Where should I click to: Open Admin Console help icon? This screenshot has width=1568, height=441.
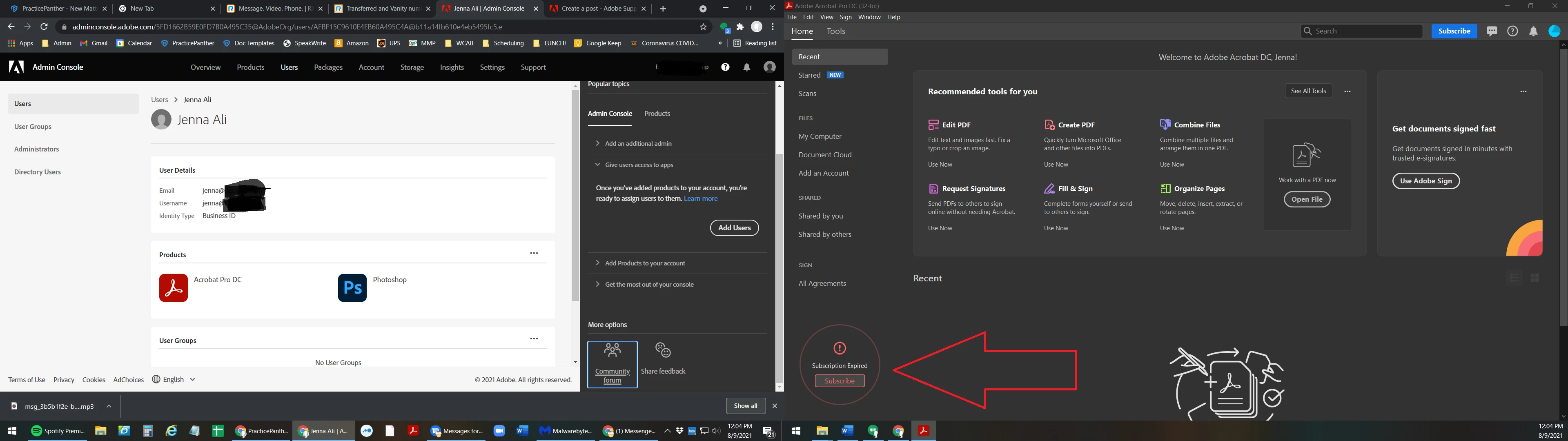coord(726,67)
